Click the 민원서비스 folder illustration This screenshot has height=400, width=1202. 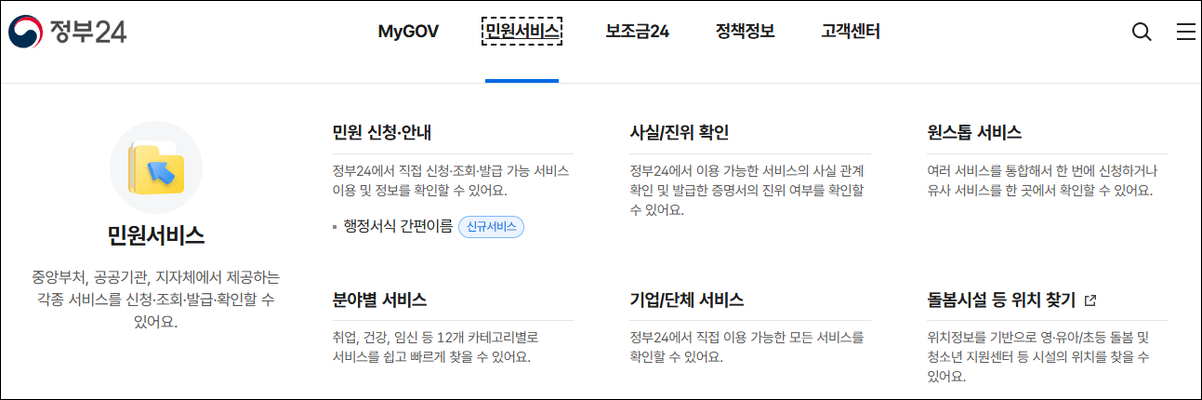click(x=157, y=167)
